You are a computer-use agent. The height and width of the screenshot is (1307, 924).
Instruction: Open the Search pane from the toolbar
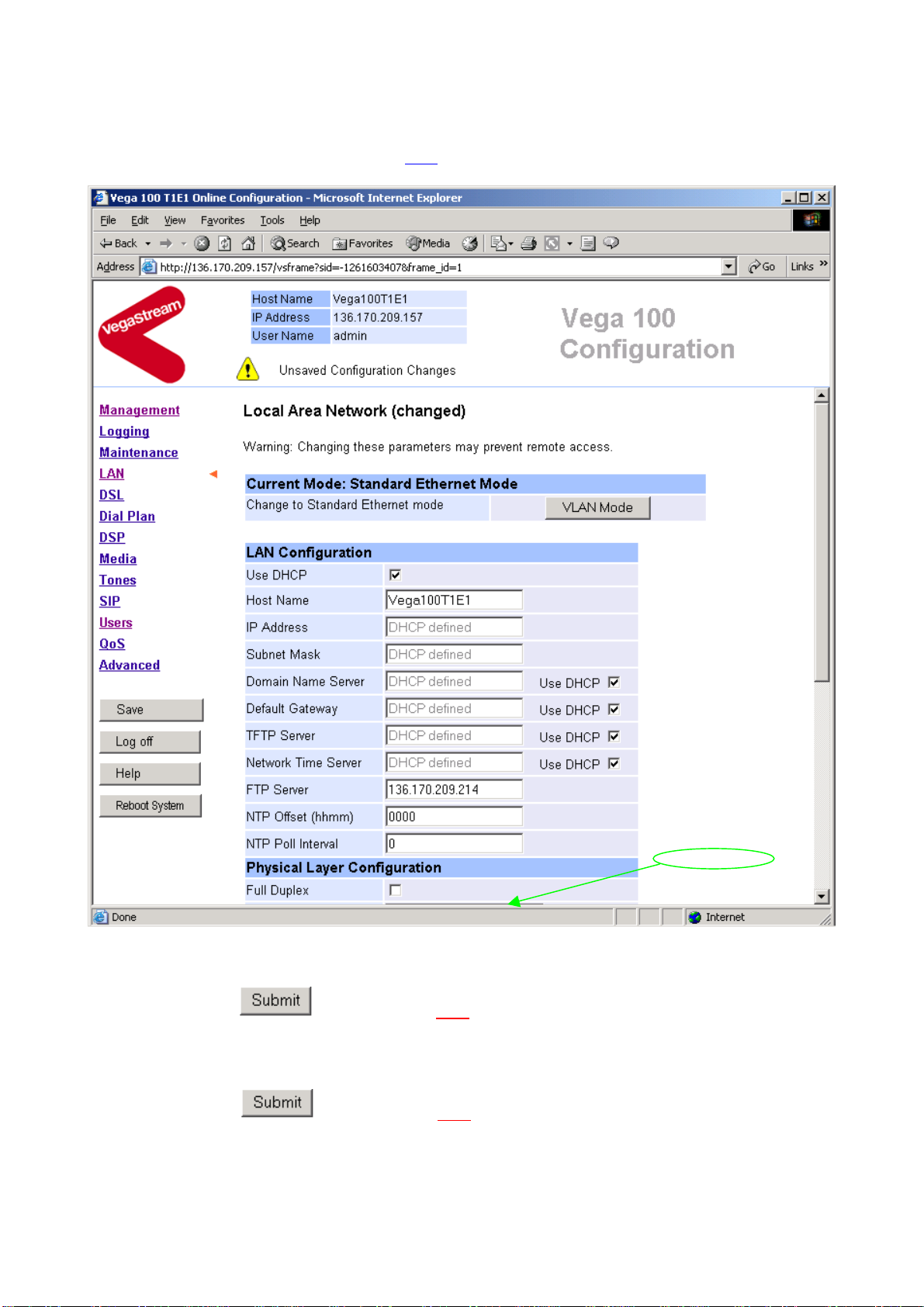tap(295, 244)
